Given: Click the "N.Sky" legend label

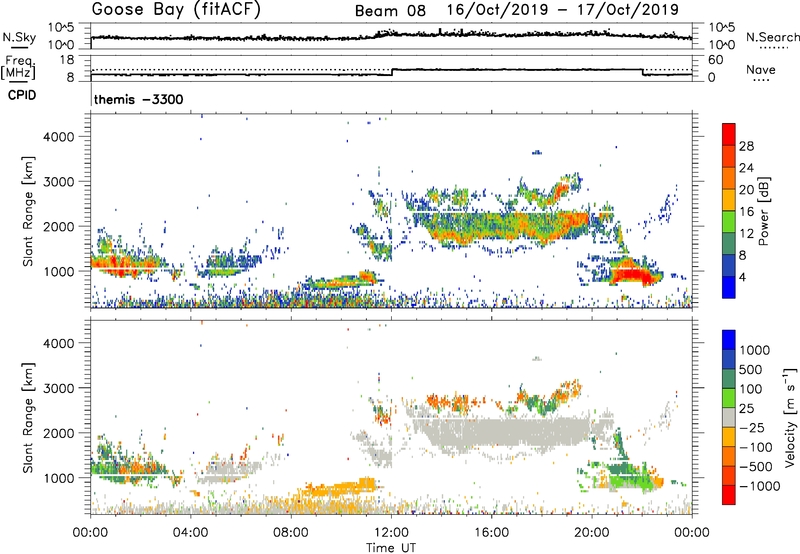Looking at the screenshot, I should pos(19,37).
